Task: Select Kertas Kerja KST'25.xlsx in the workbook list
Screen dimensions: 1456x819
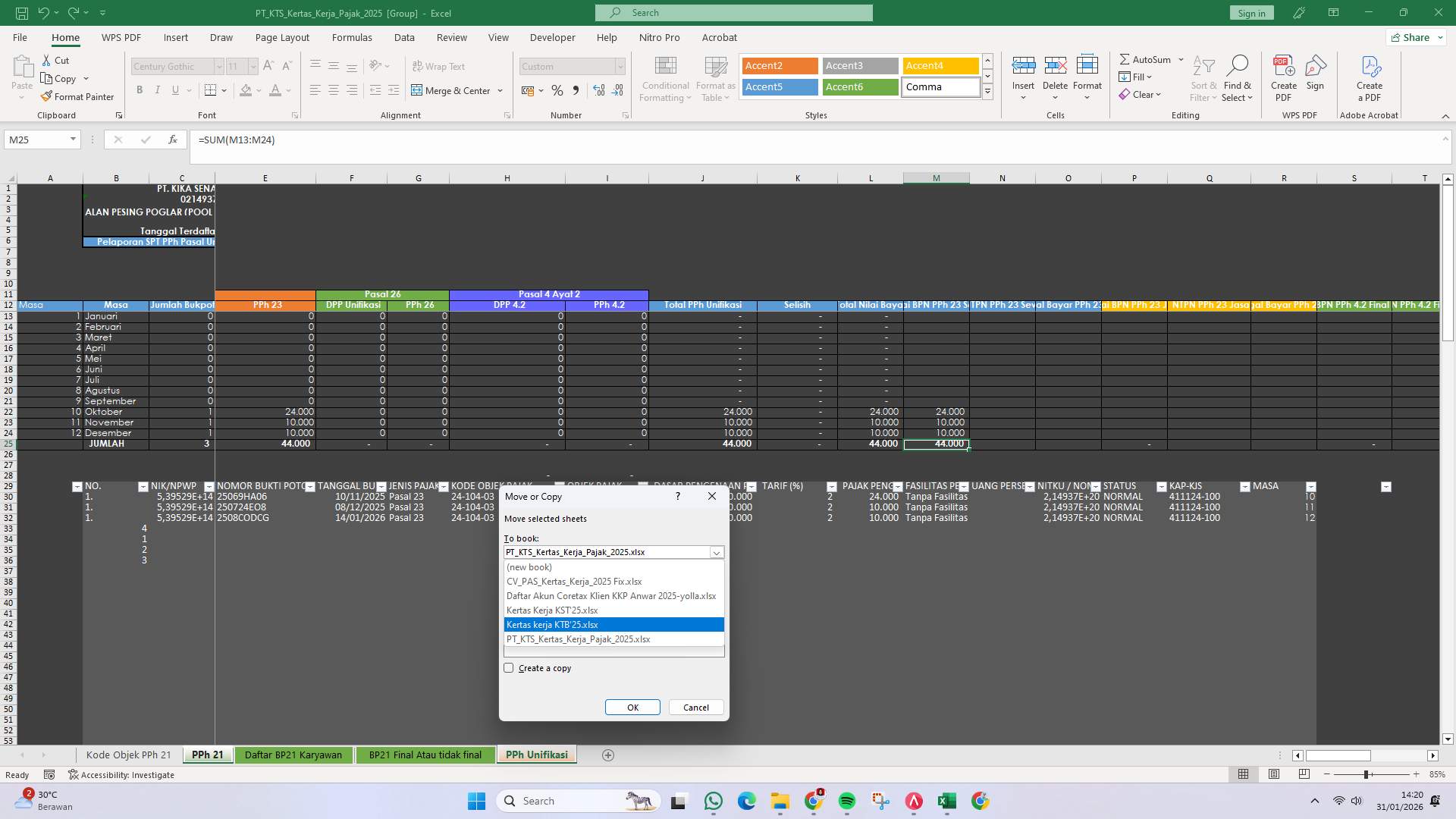Action: pos(551,610)
